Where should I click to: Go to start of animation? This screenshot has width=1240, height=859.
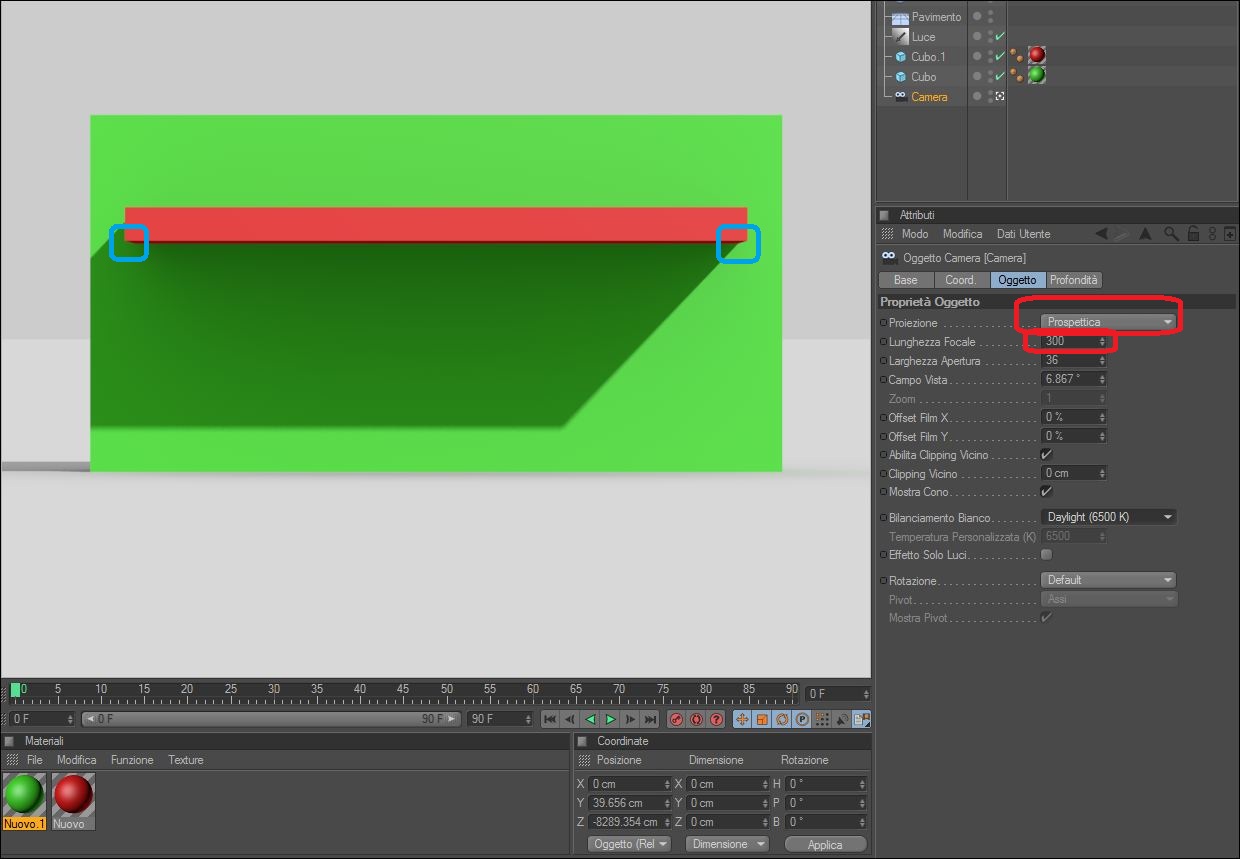(x=550, y=719)
